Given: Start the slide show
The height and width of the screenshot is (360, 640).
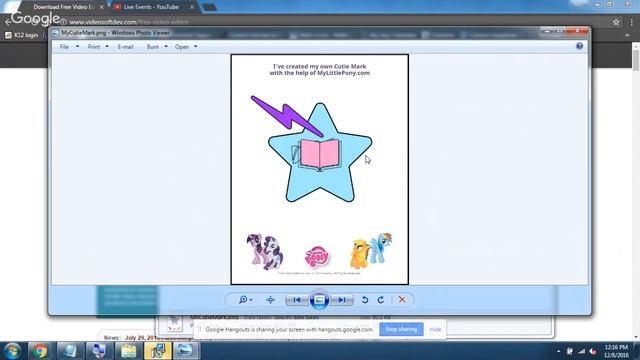Looking at the screenshot, I should (319, 300).
